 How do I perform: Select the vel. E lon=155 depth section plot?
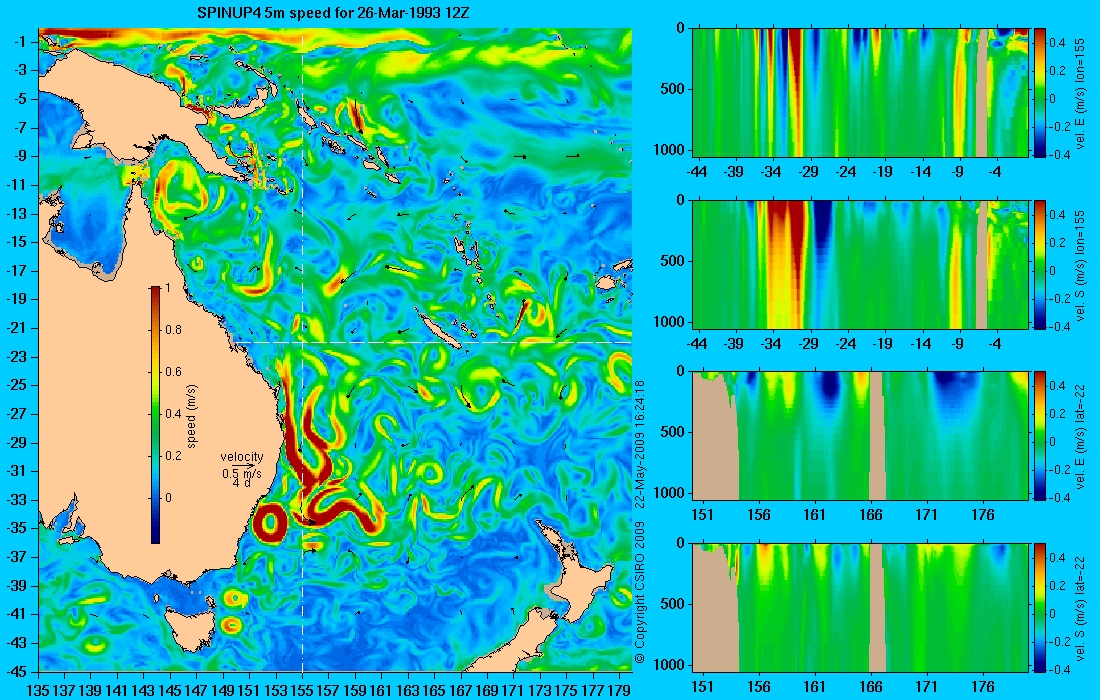(860, 93)
